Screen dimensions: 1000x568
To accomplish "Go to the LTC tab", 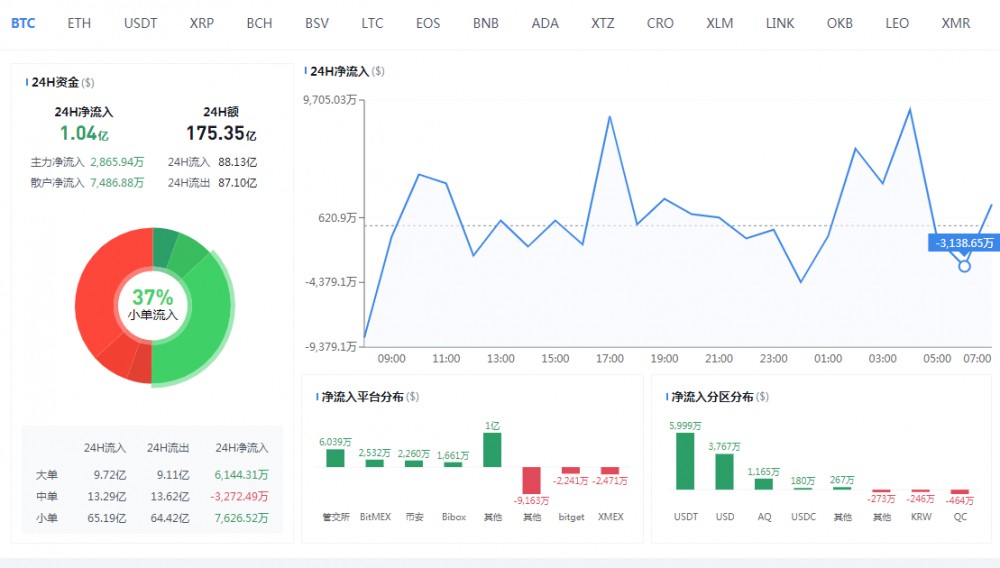I will (372, 23).
